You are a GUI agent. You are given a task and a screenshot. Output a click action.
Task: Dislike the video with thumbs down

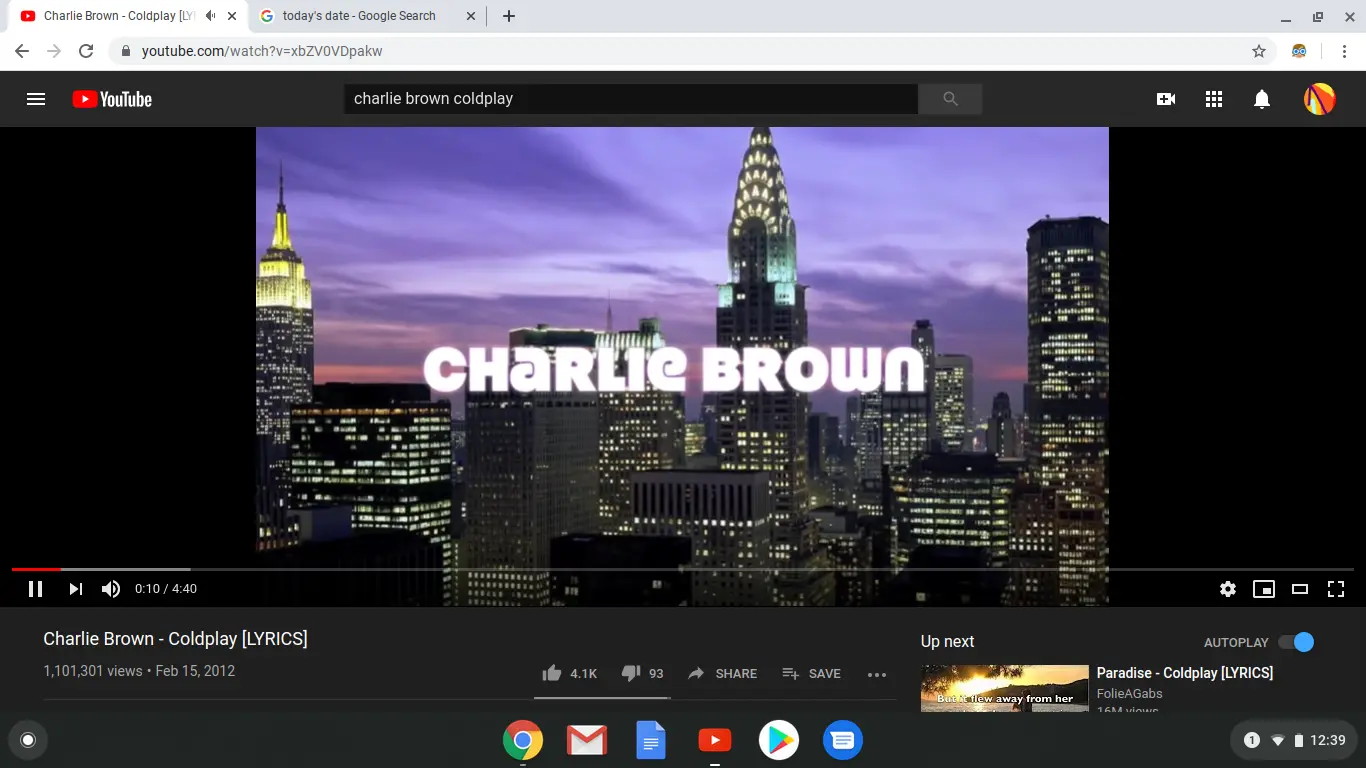pyautogui.click(x=642, y=673)
